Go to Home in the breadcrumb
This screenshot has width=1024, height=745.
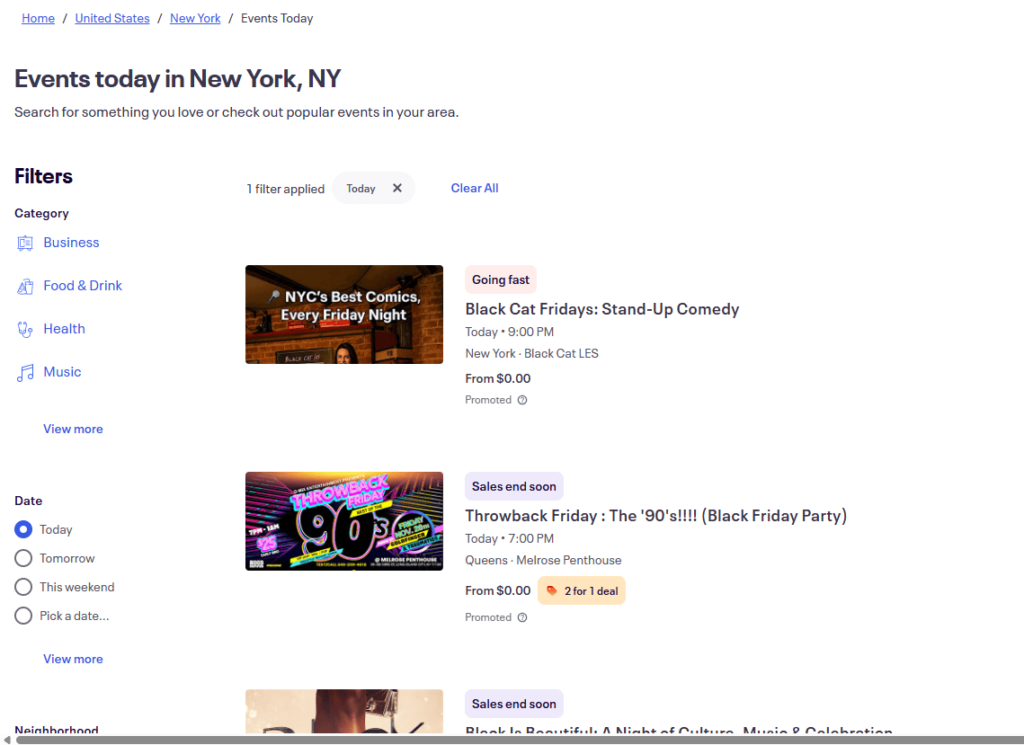[x=38, y=18]
